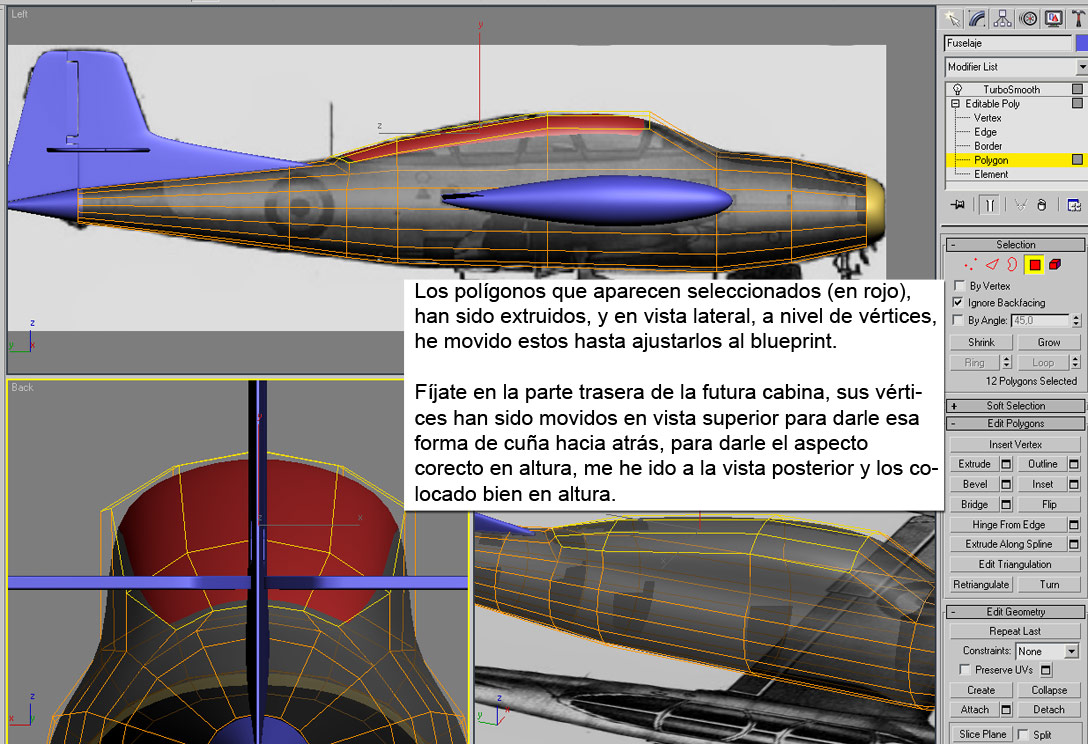1088x744 pixels.
Task: Select Element level in modifier stack
Action: [x=991, y=174]
